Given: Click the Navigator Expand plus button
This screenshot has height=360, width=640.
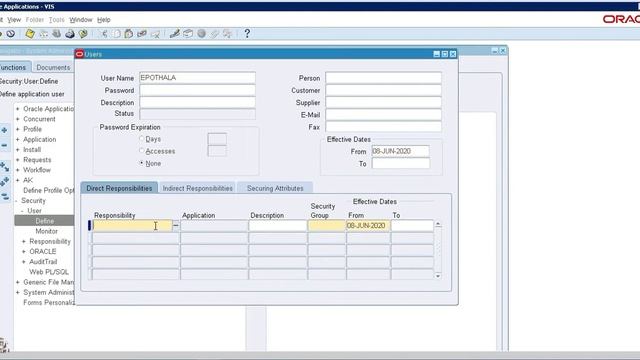Looking at the screenshot, I should pyautogui.click(x=4, y=131).
